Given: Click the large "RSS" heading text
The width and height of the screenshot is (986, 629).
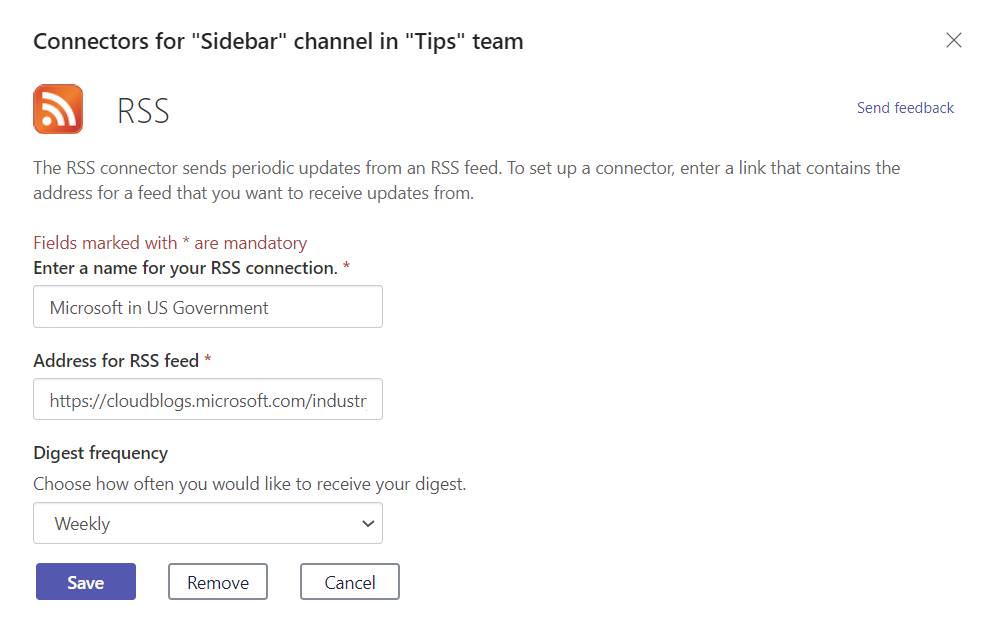Looking at the screenshot, I should pyautogui.click(x=143, y=110).
